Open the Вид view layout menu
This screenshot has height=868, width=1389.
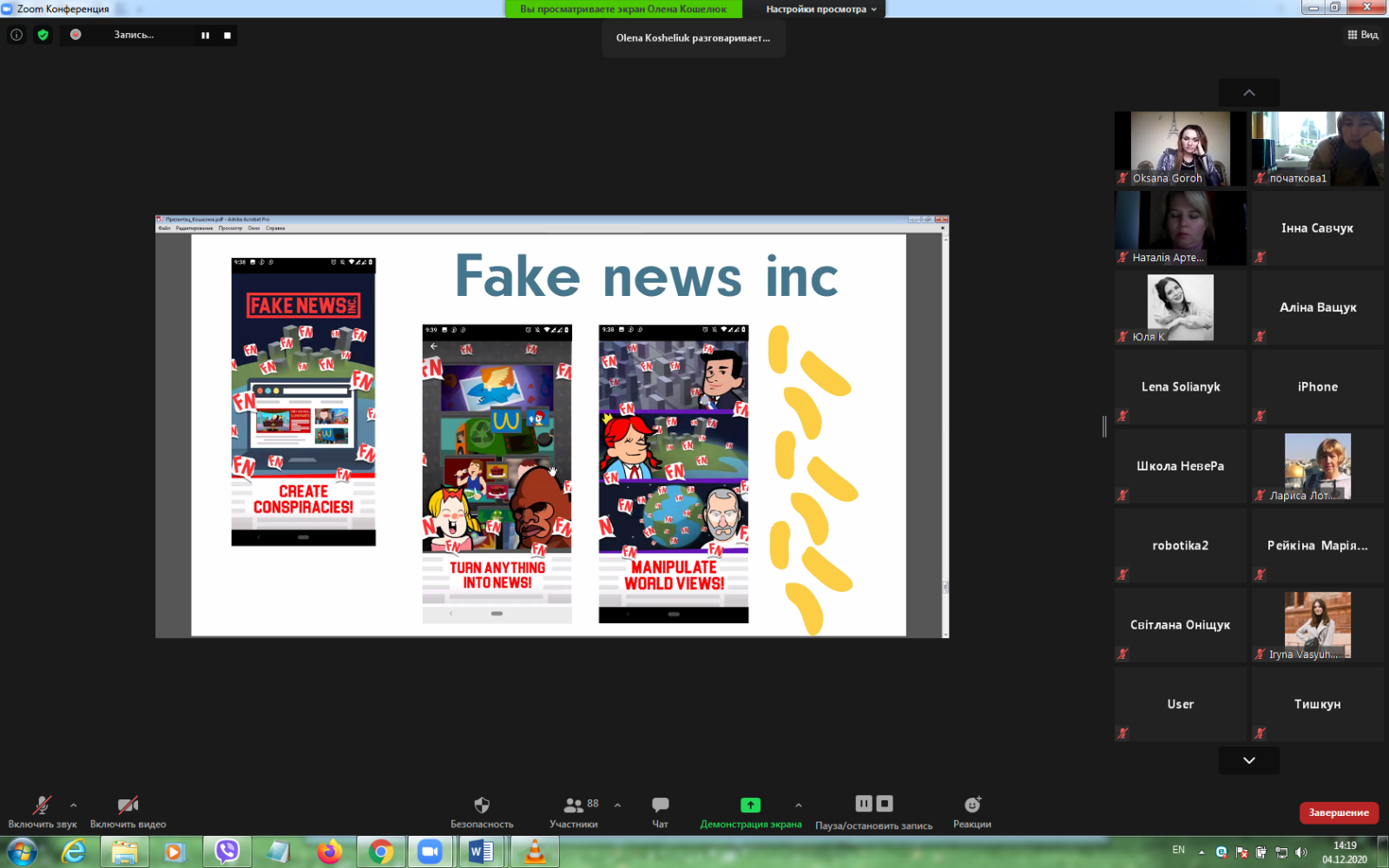tap(1362, 35)
